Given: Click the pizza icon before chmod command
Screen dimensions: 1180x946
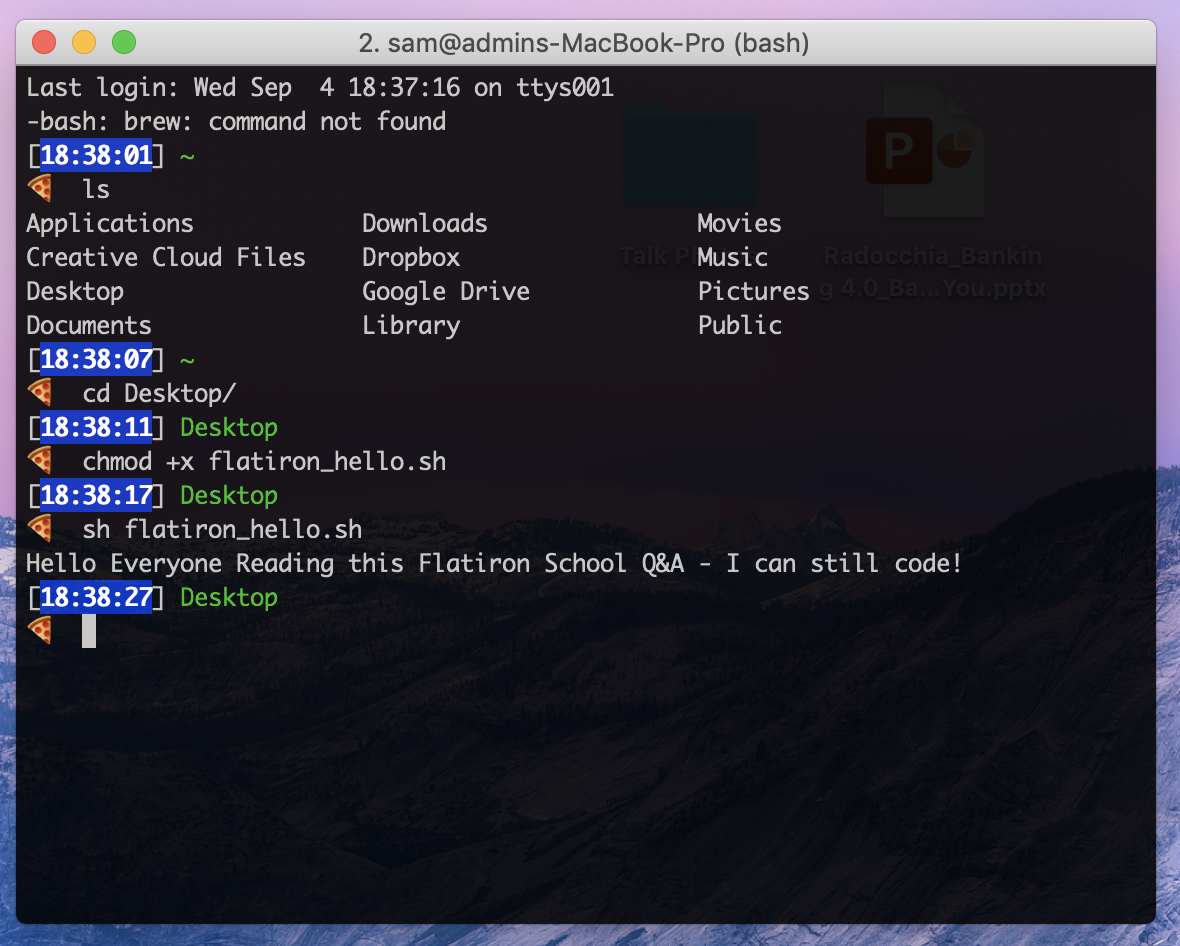Looking at the screenshot, I should (x=41, y=460).
